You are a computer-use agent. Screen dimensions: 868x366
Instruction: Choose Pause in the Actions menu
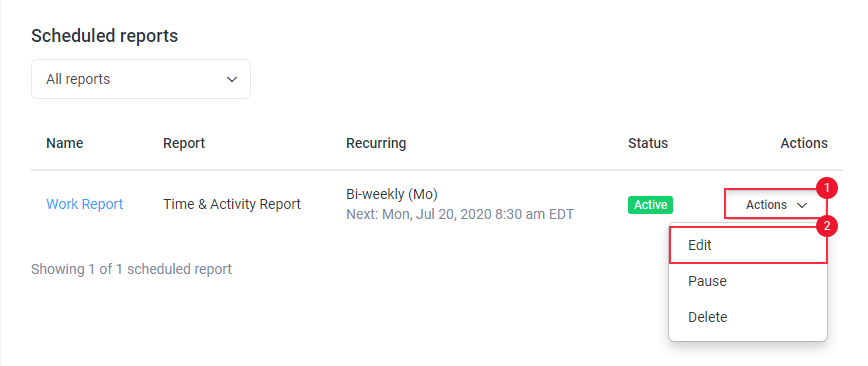[x=748, y=281]
